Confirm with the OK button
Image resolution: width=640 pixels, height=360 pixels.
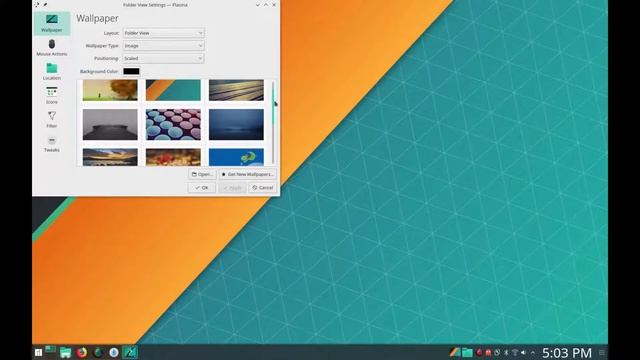pyautogui.click(x=202, y=188)
